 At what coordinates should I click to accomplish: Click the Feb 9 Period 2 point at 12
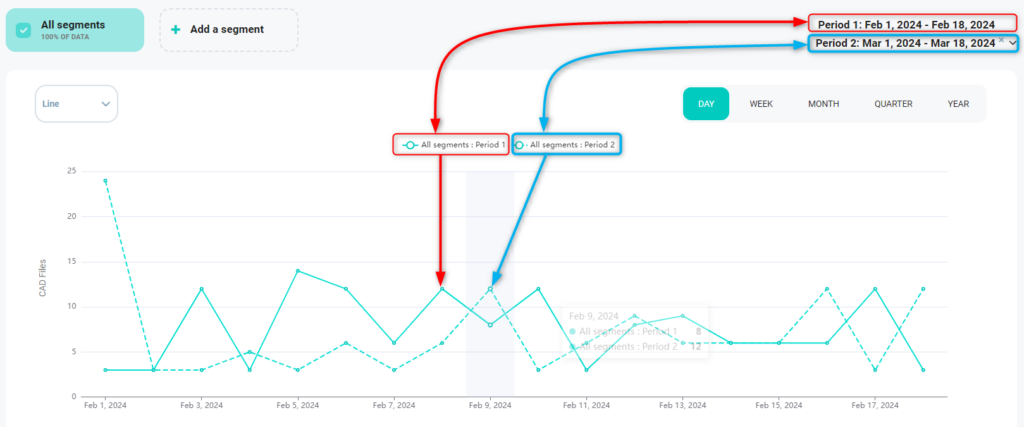[x=490, y=289]
